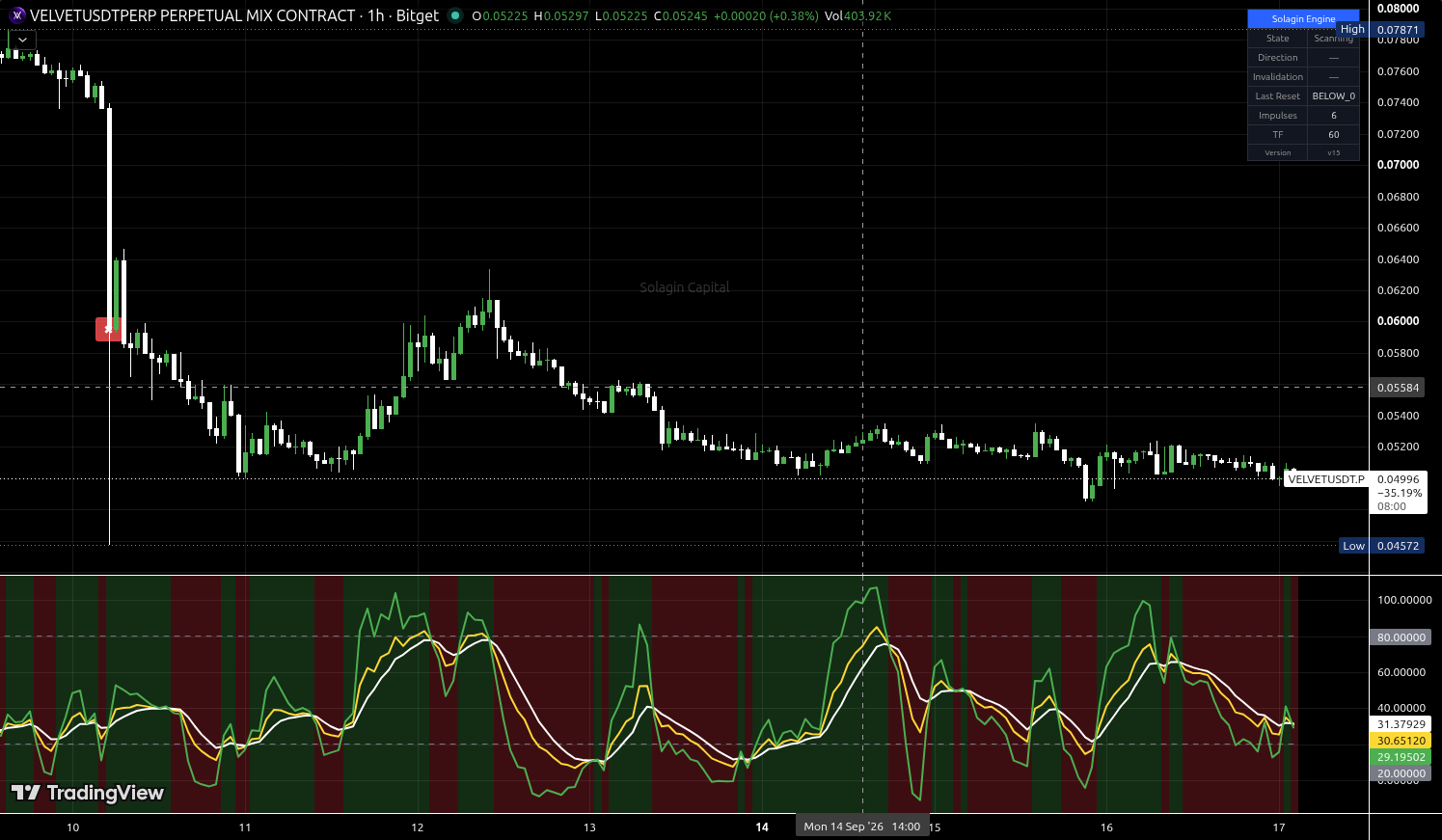This screenshot has width=1442, height=840.
Task: Click the 0.05584 crosshair price label
Action: tap(1398, 388)
